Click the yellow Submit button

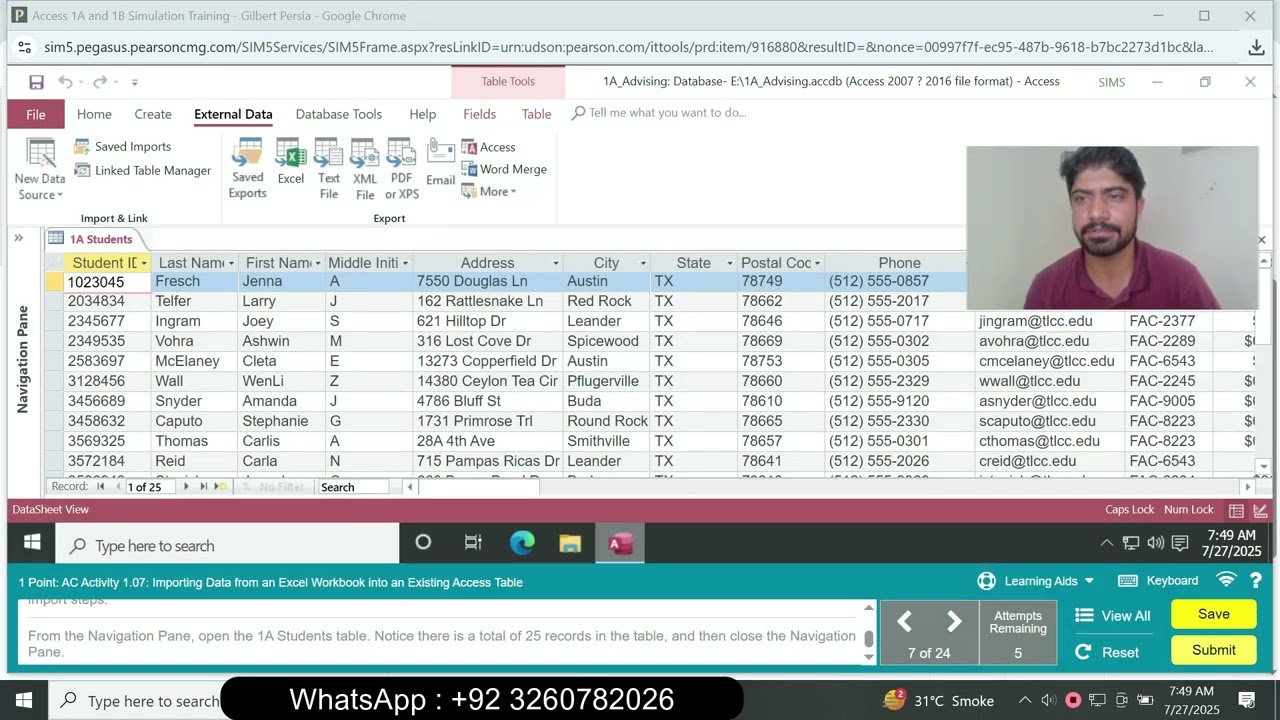coord(1214,650)
